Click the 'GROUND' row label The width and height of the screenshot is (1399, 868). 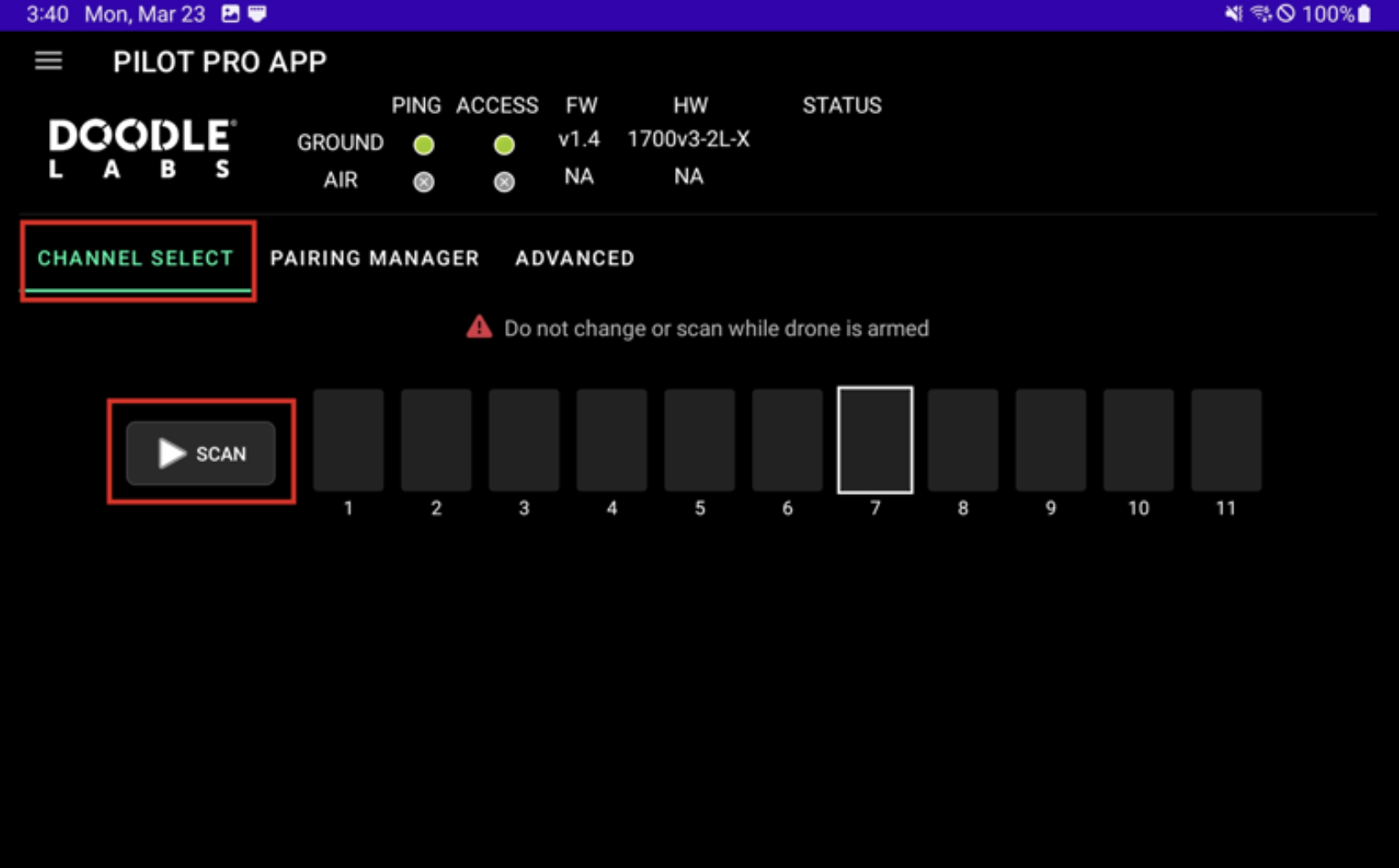pyautogui.click(x=340, y=143)
